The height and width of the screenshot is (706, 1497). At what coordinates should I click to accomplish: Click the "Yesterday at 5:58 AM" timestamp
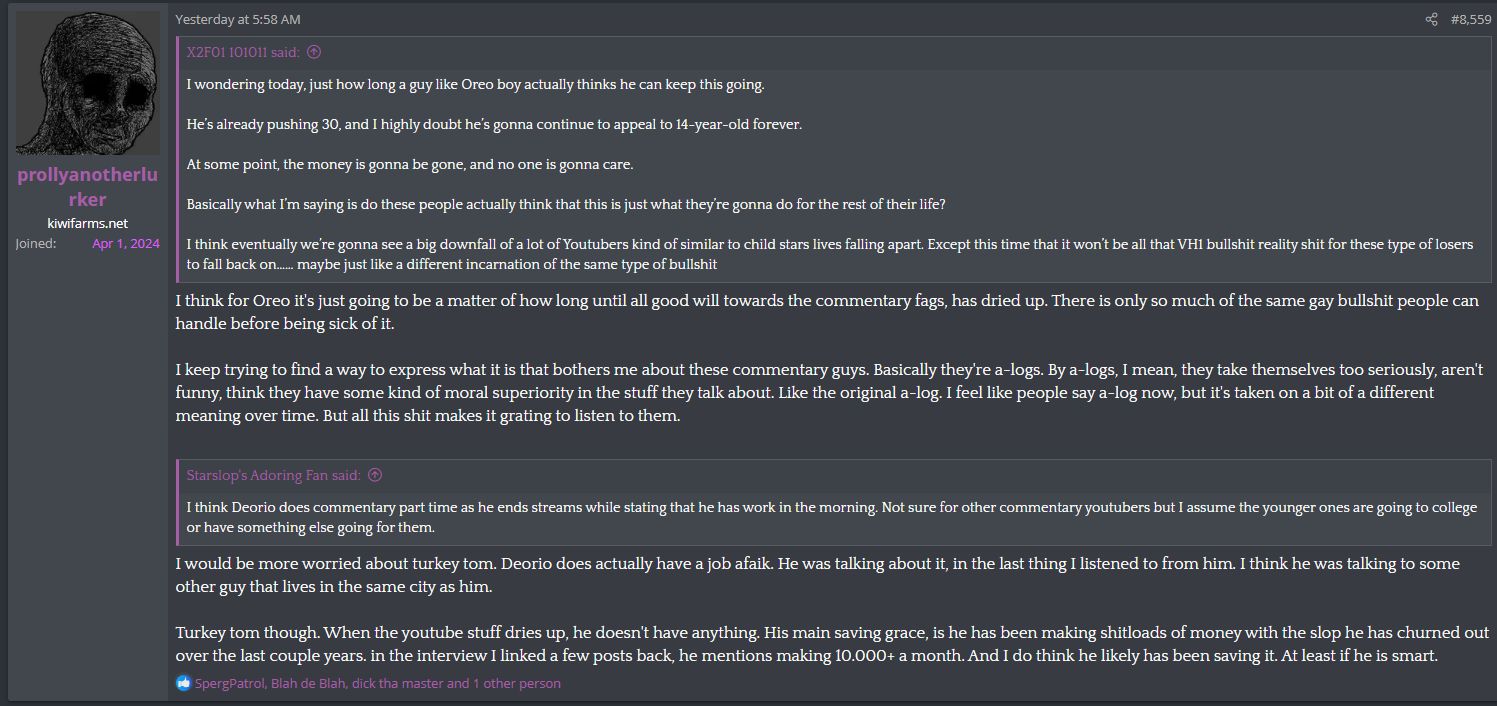coord(238,19)
